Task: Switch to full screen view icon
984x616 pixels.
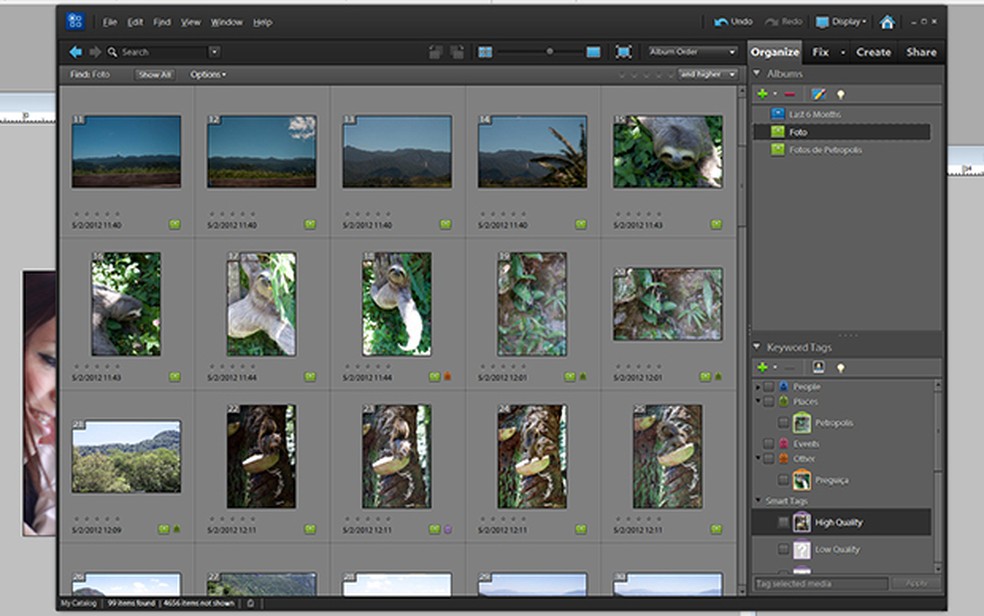Action: [623, 52]
